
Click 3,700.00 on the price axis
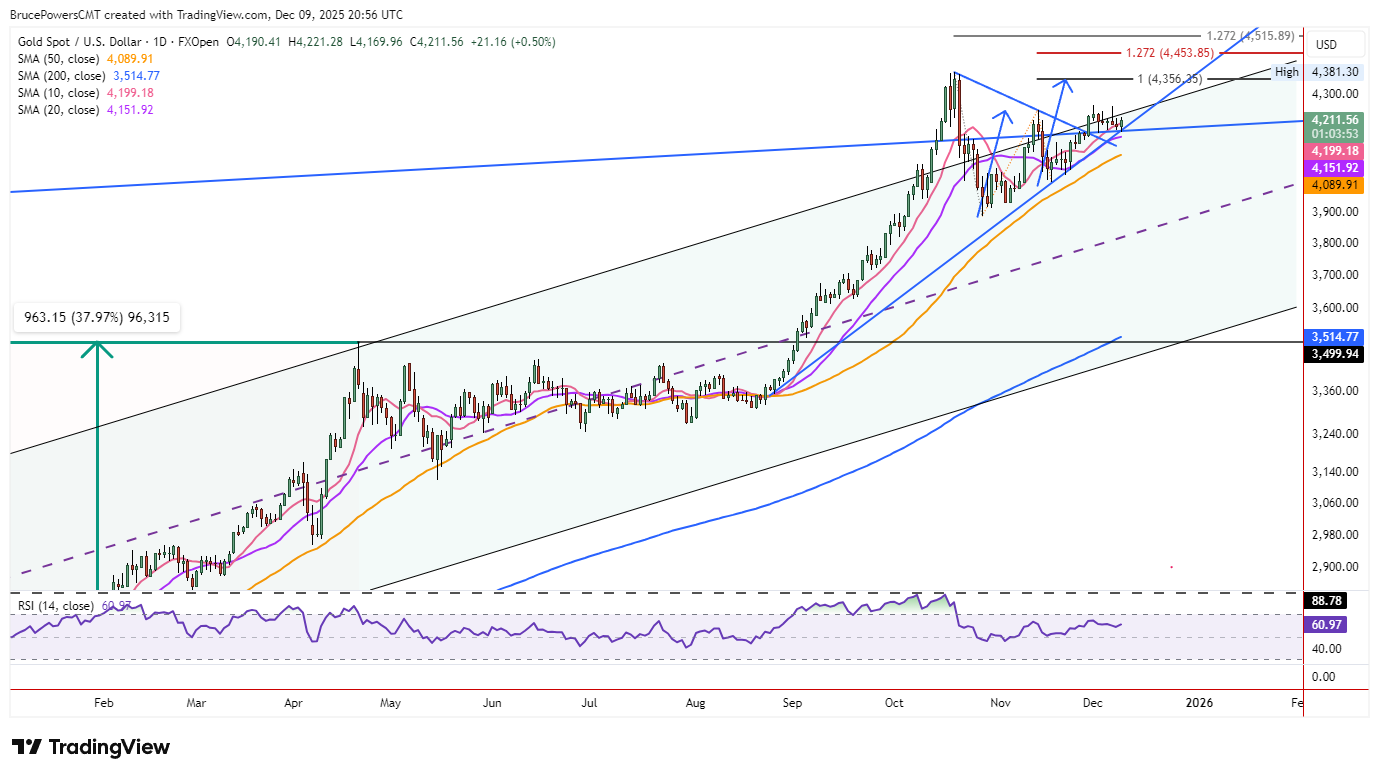[x=1335, y=275]
